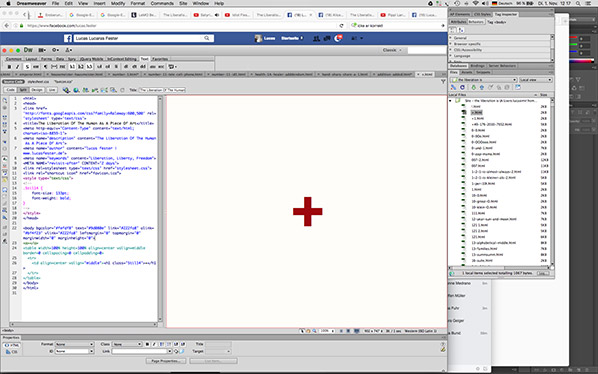Image resolution: width=598 pixels, height=374 pixels.
Task: Click the Strong (S) button in insert bar
Action: [27, 67]
